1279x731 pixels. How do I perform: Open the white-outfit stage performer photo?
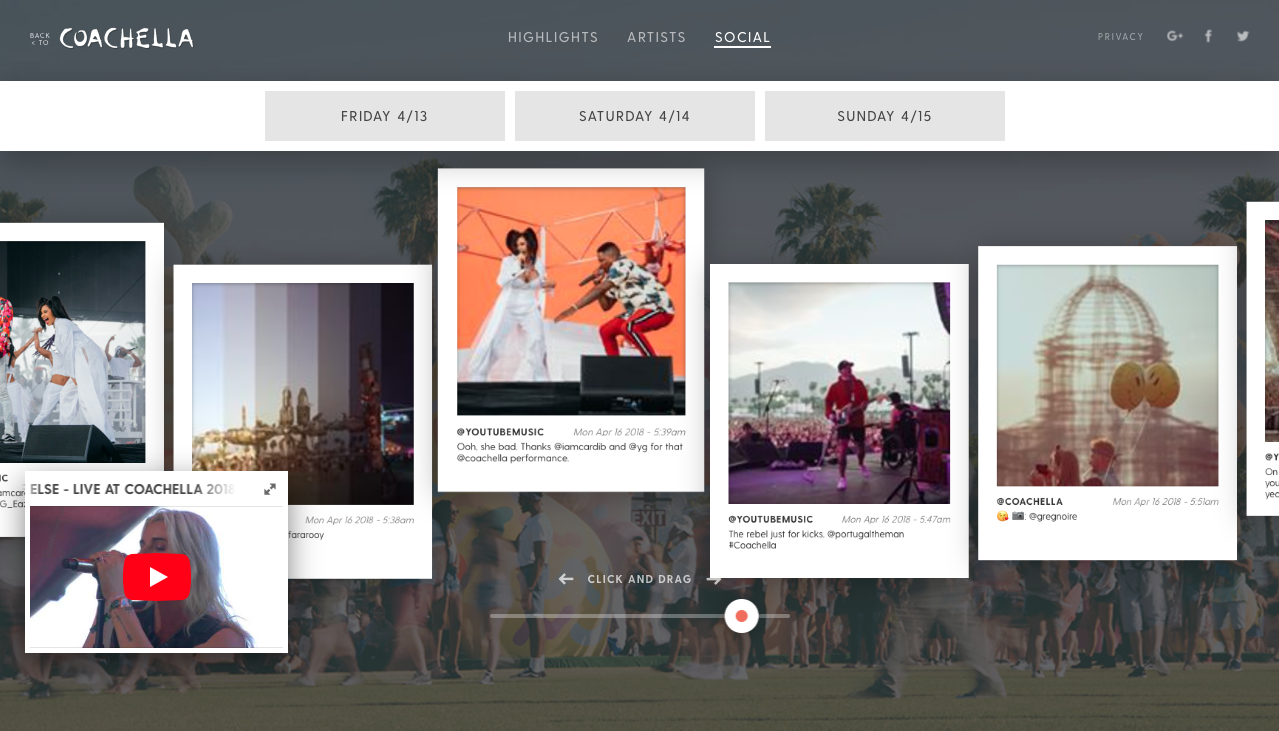point(72,352)
